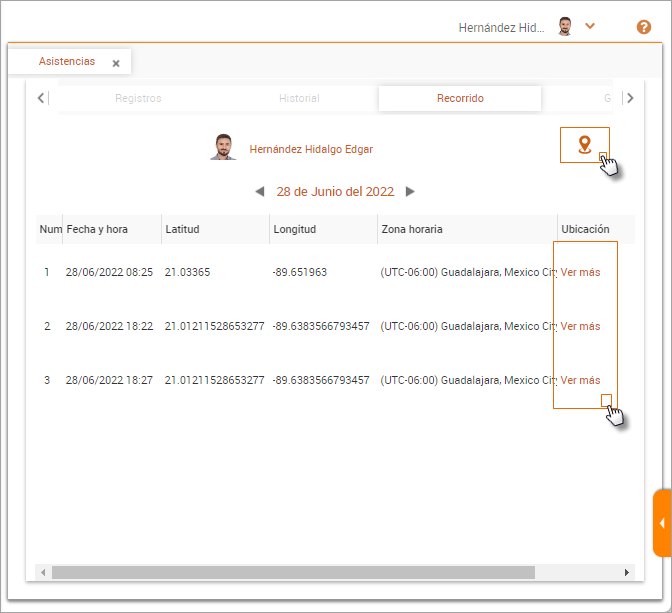Open user menu dropdown chevron
The image size is (672, 613).
[590, 26]
